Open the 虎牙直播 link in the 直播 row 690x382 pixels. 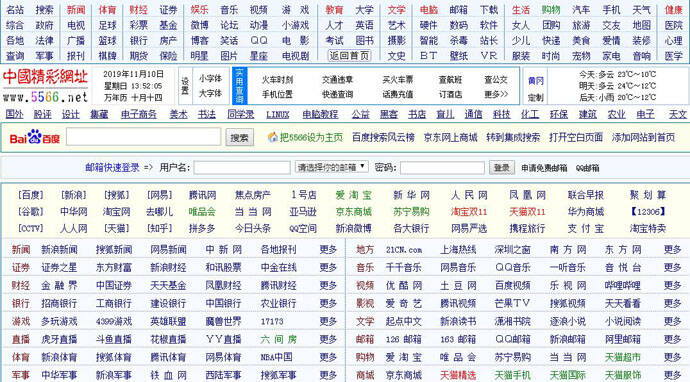coord(59,339)
